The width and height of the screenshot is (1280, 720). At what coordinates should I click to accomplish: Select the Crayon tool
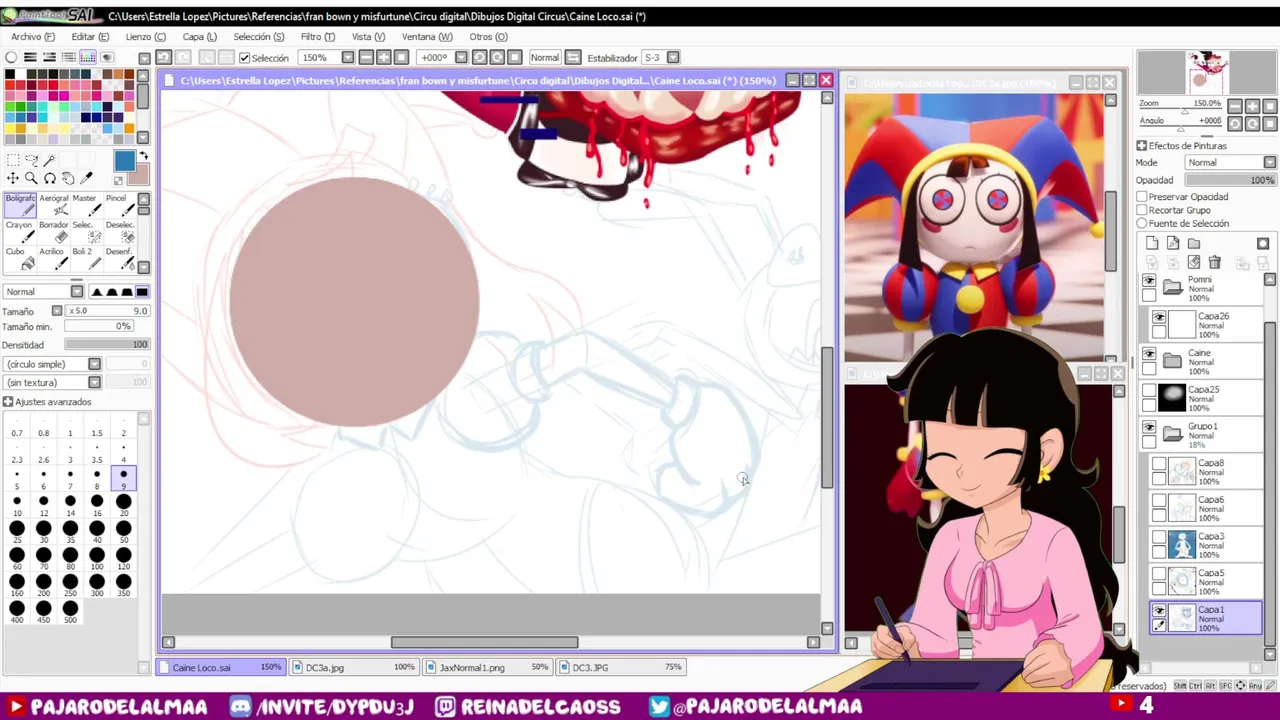20,232
